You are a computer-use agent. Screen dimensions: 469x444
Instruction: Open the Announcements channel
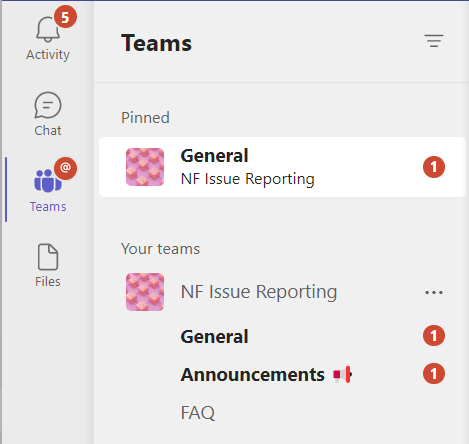coord(252,374)
